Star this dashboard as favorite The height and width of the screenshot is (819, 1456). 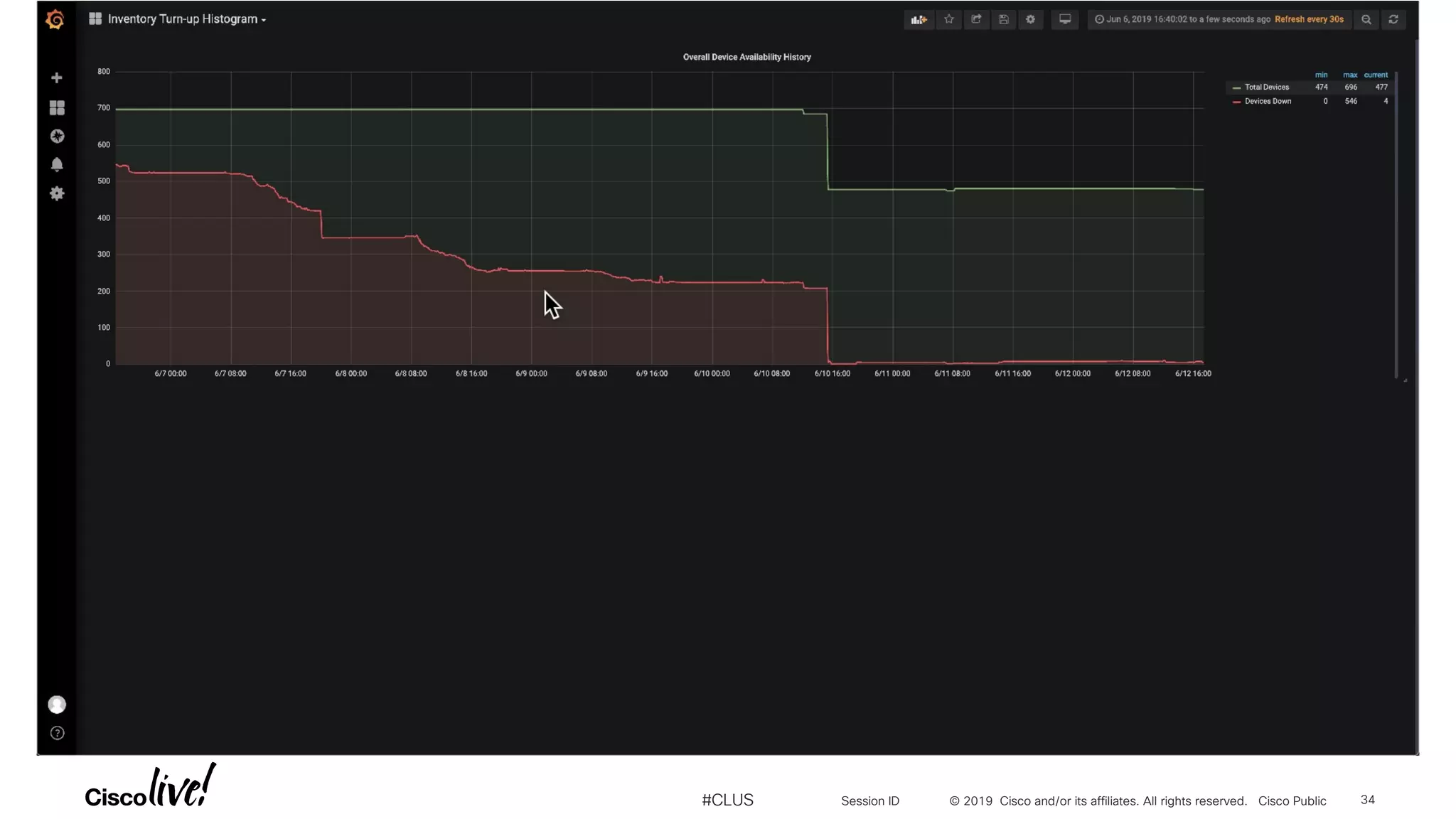pyautogui.click(x=949, y=19)
